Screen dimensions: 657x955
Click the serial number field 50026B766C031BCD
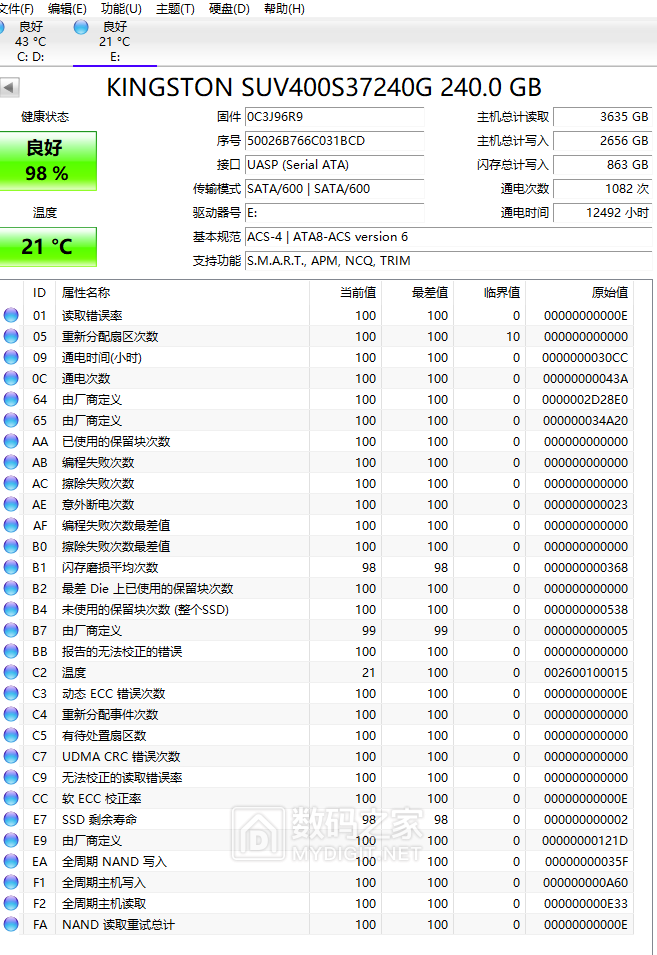click(x=334, y=141)
